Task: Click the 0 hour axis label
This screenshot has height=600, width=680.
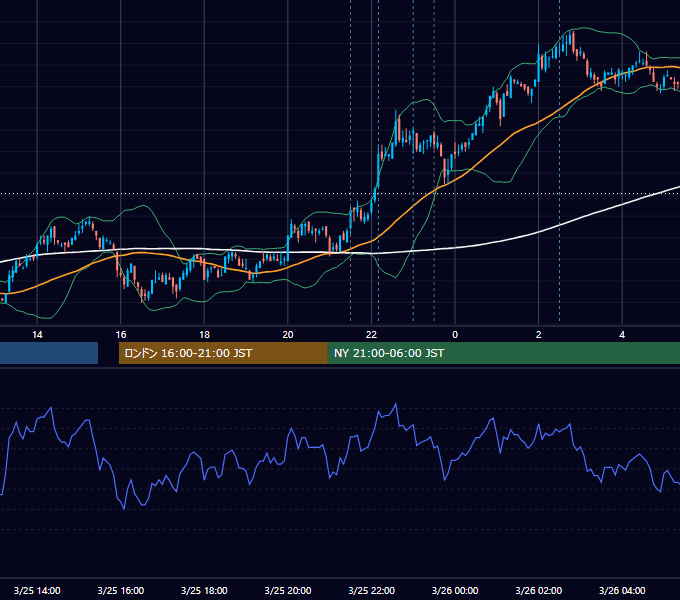Action: 455,335
